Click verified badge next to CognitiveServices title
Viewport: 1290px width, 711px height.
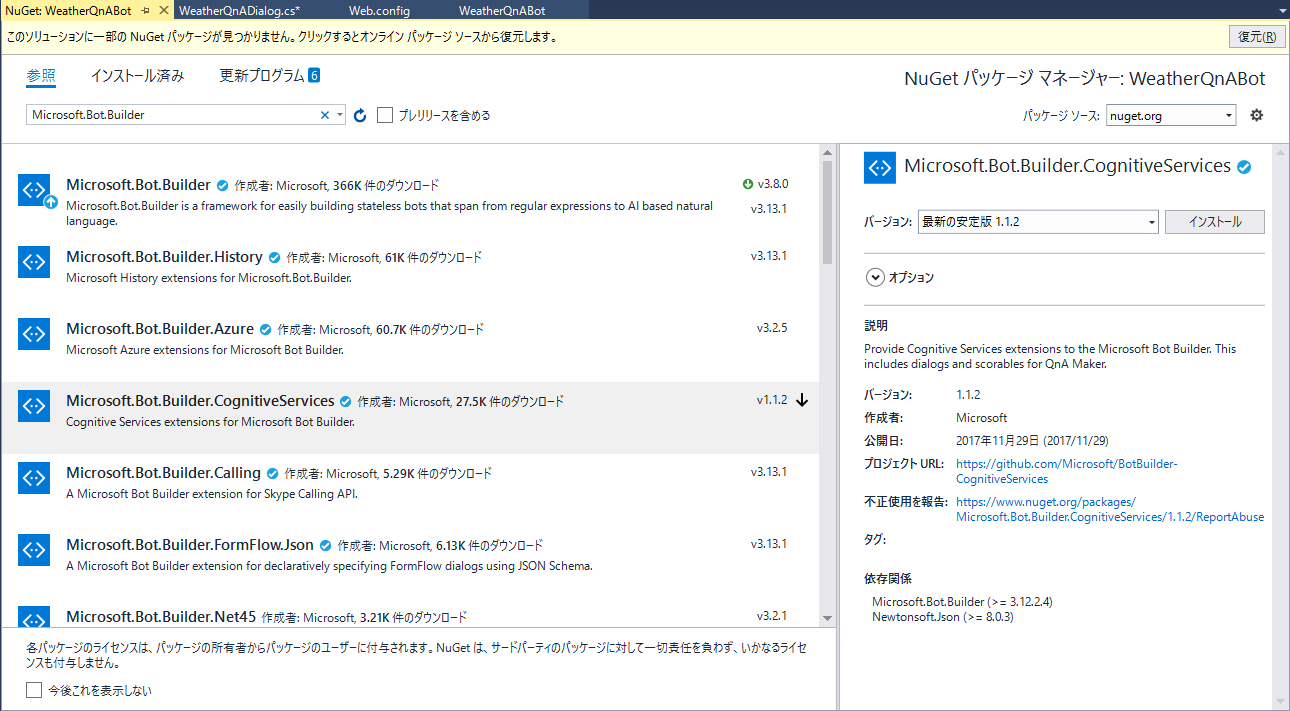(x=1244, y=167)
